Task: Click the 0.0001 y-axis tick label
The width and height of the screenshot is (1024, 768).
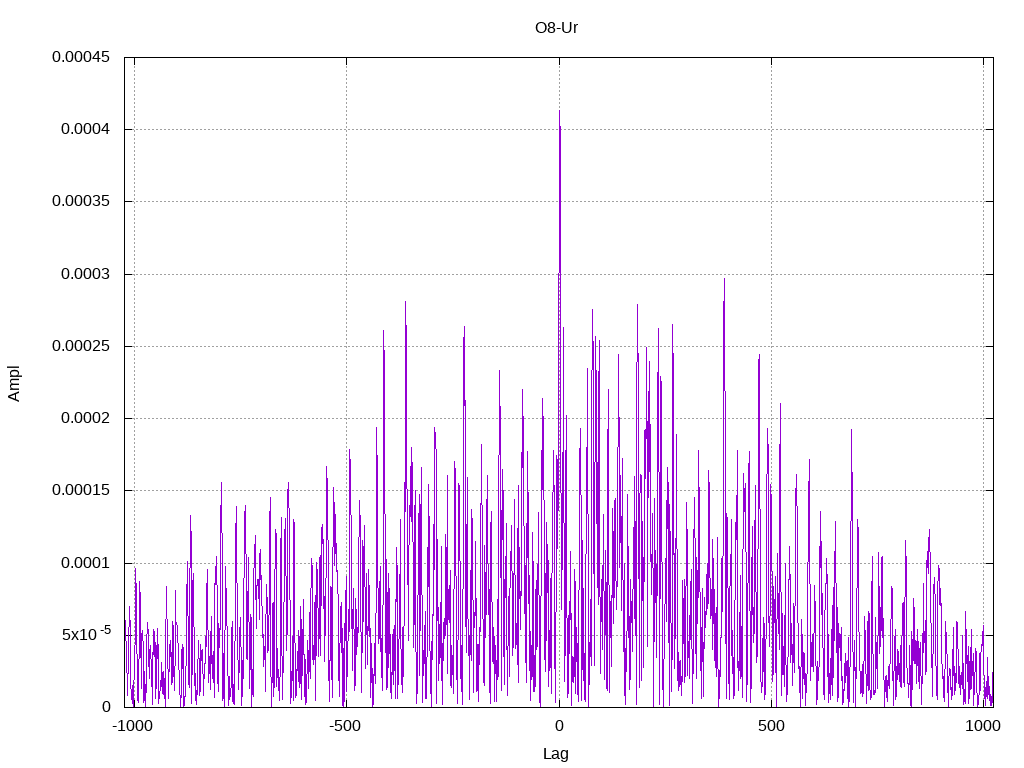Action: click(x=86, y=563)
